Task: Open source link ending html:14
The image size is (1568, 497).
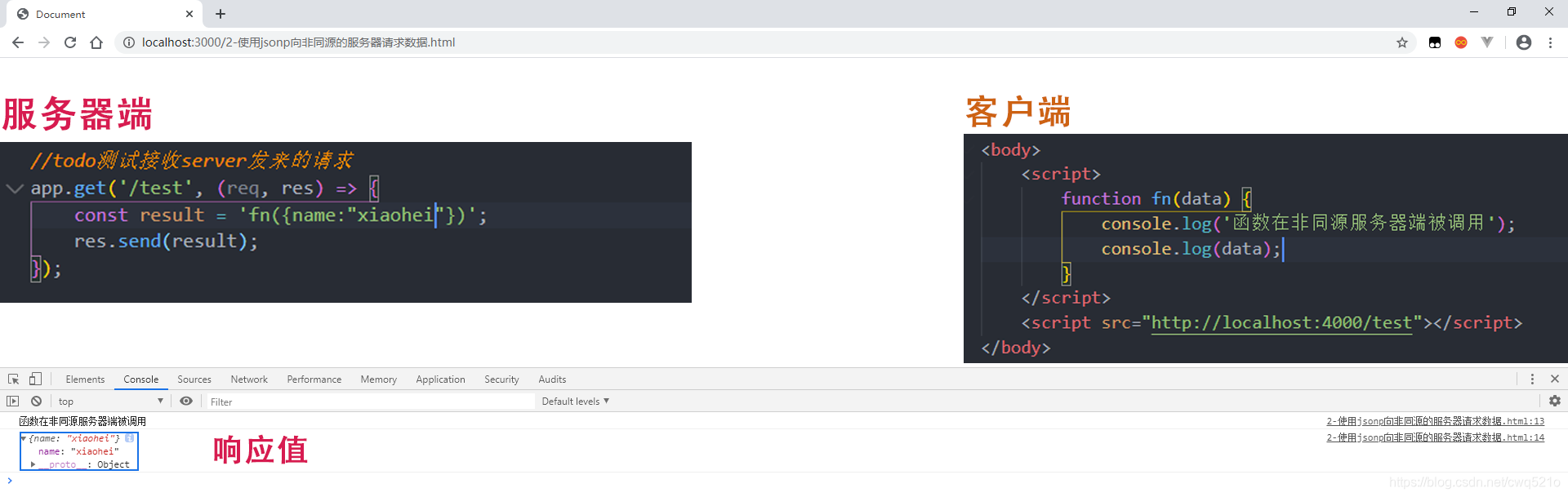Action: point(1435,438)
